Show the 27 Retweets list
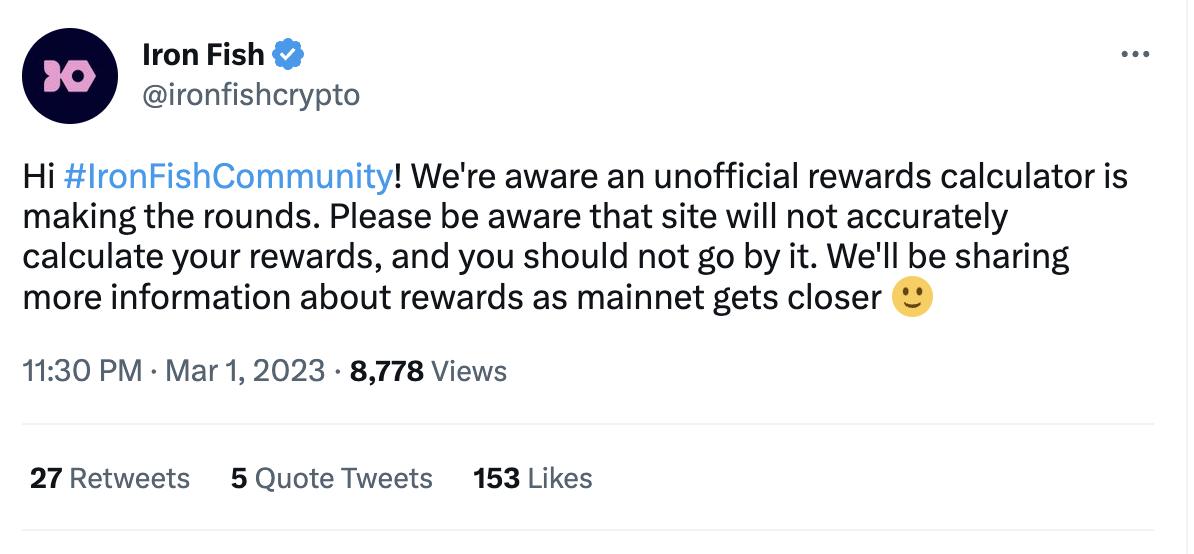The width and height of the screenshot is (1194, 554). coord(109,478)
